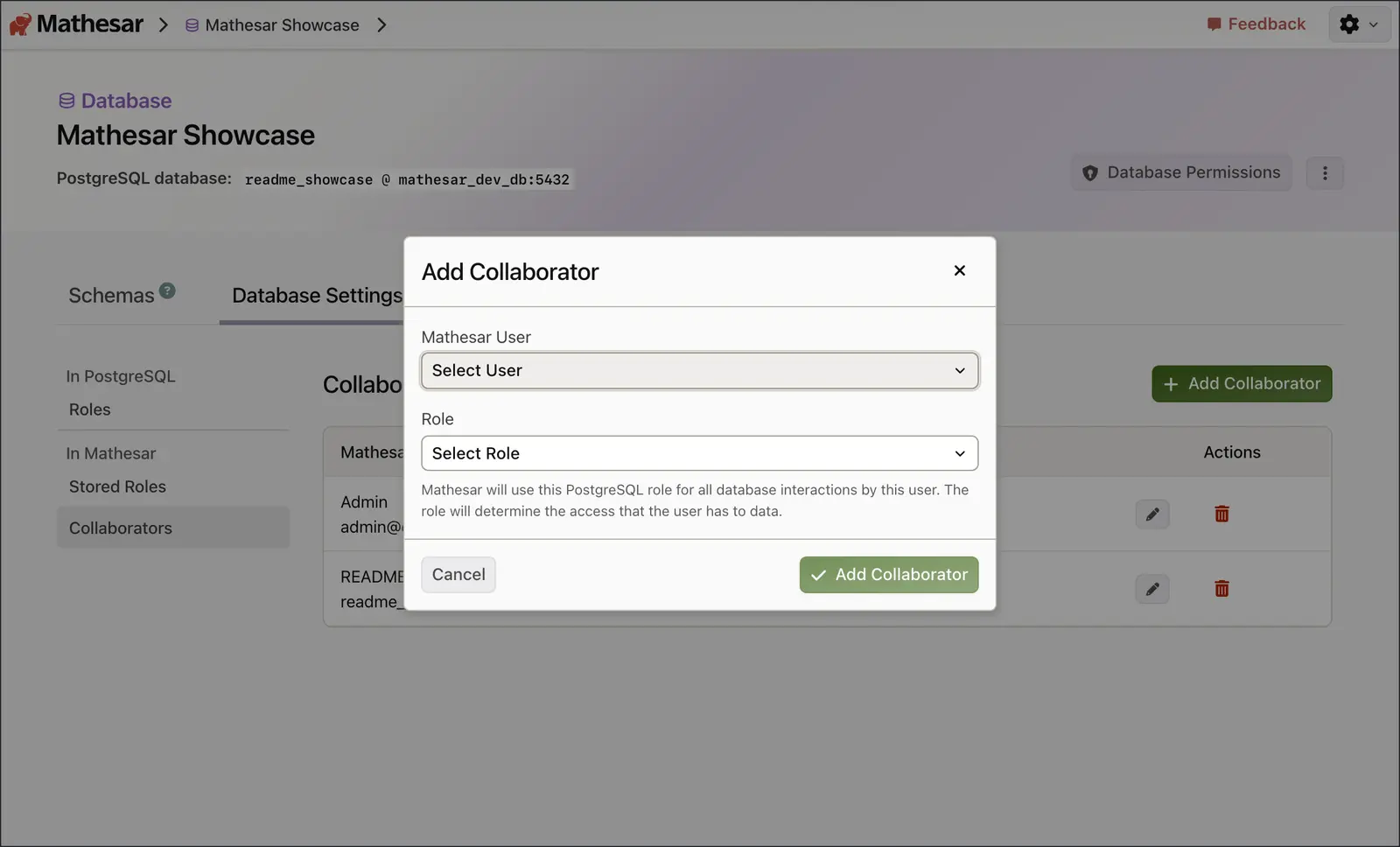Delete the README collaborator row
Image resolution: width=1400 pixels, height=847 pixels.
[1222, 589]
